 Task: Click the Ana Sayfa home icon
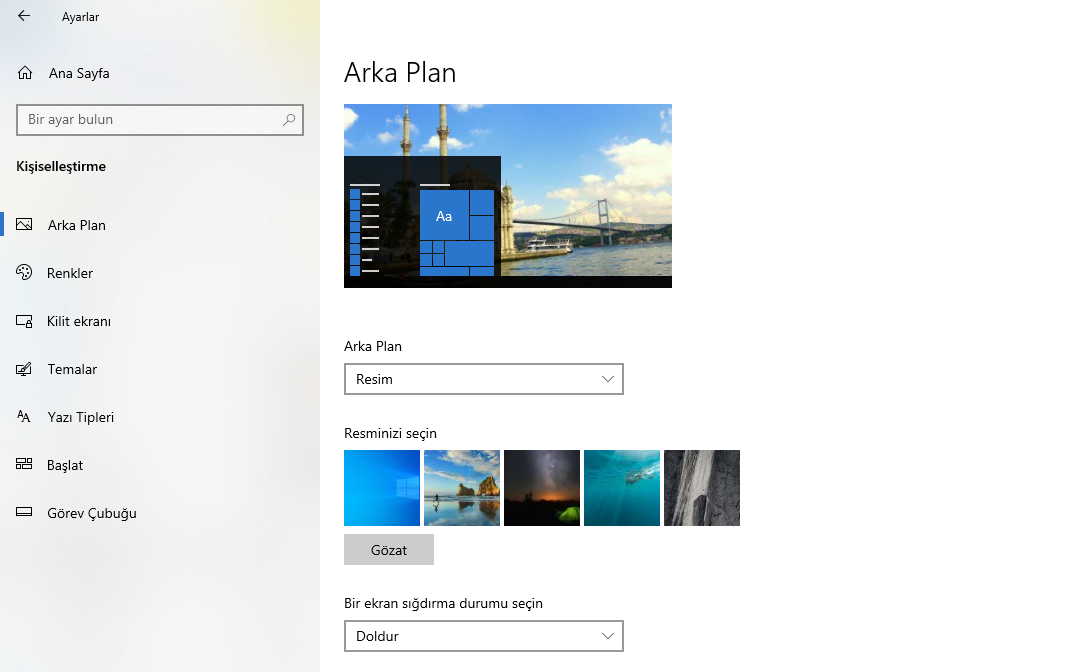tap(25, 72)
